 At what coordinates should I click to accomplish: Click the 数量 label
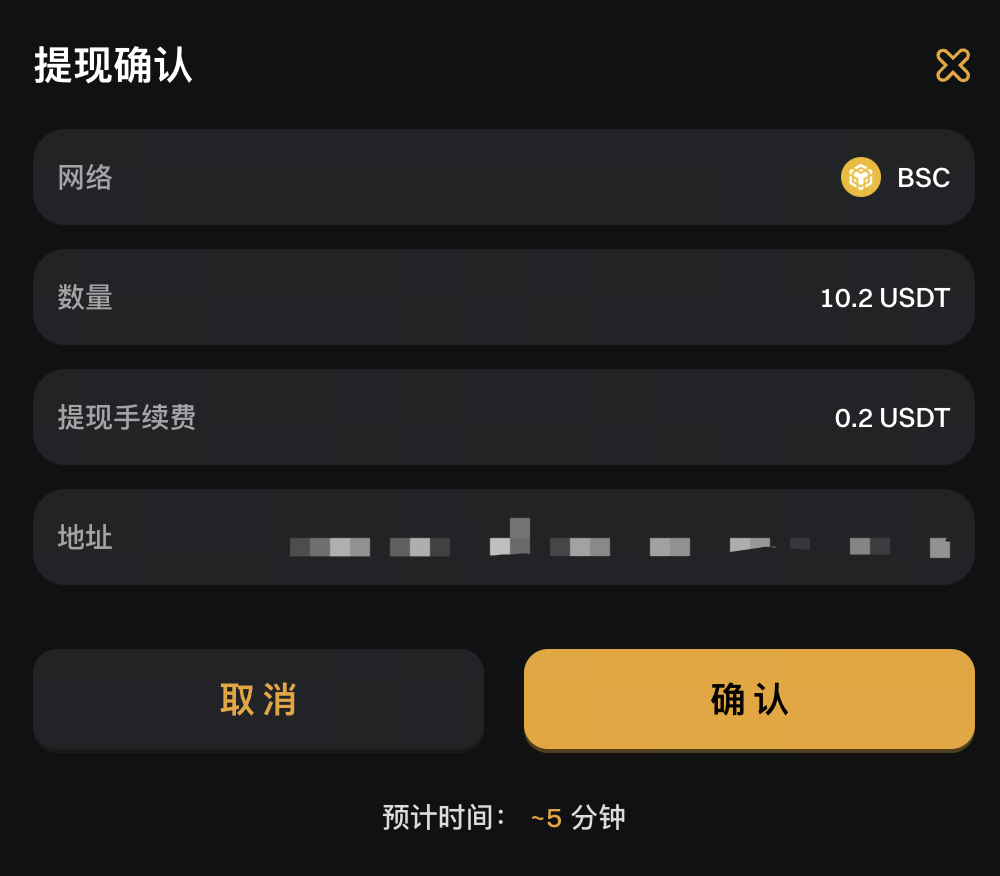click(85, 298)
